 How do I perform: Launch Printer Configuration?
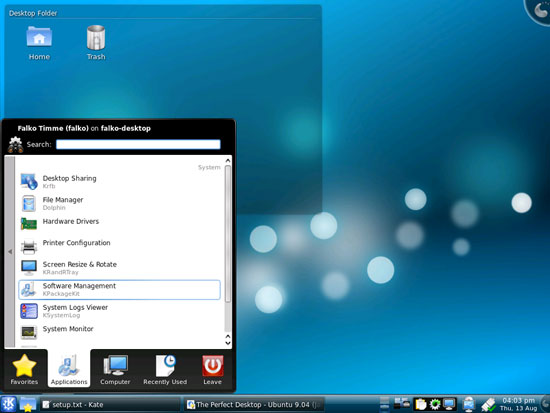click(x=119, y=246)
